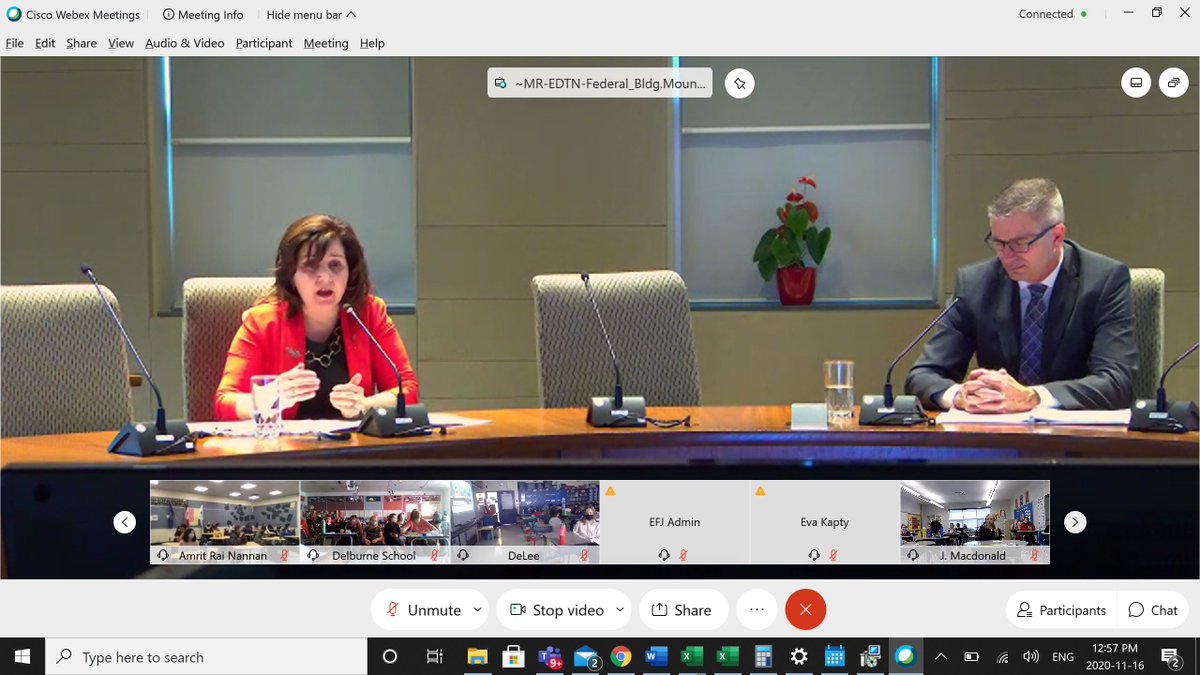Open Task View on the taskbar
Screen dimensions: 1200x675
point(435,657)
